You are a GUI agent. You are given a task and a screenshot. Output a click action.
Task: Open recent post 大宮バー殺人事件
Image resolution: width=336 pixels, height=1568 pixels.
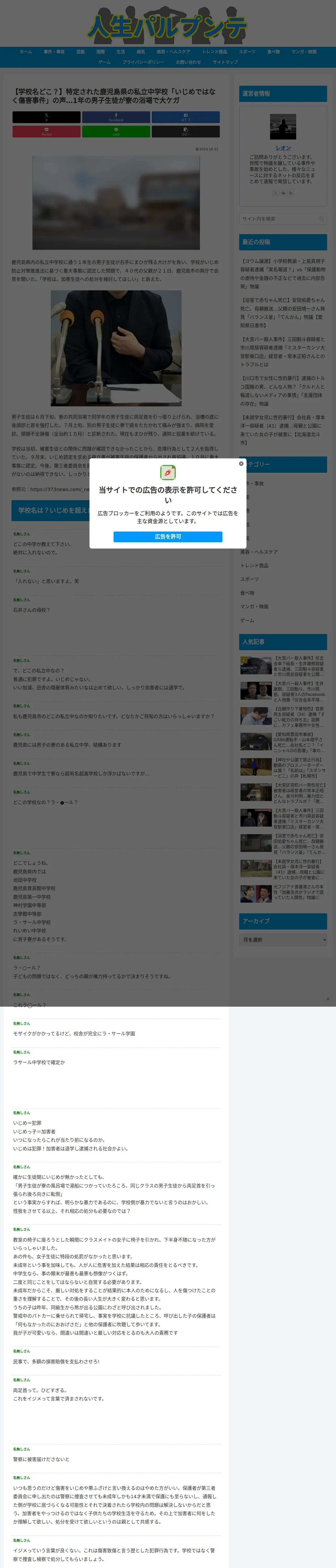pyautogui.click(x=283, y=352)
